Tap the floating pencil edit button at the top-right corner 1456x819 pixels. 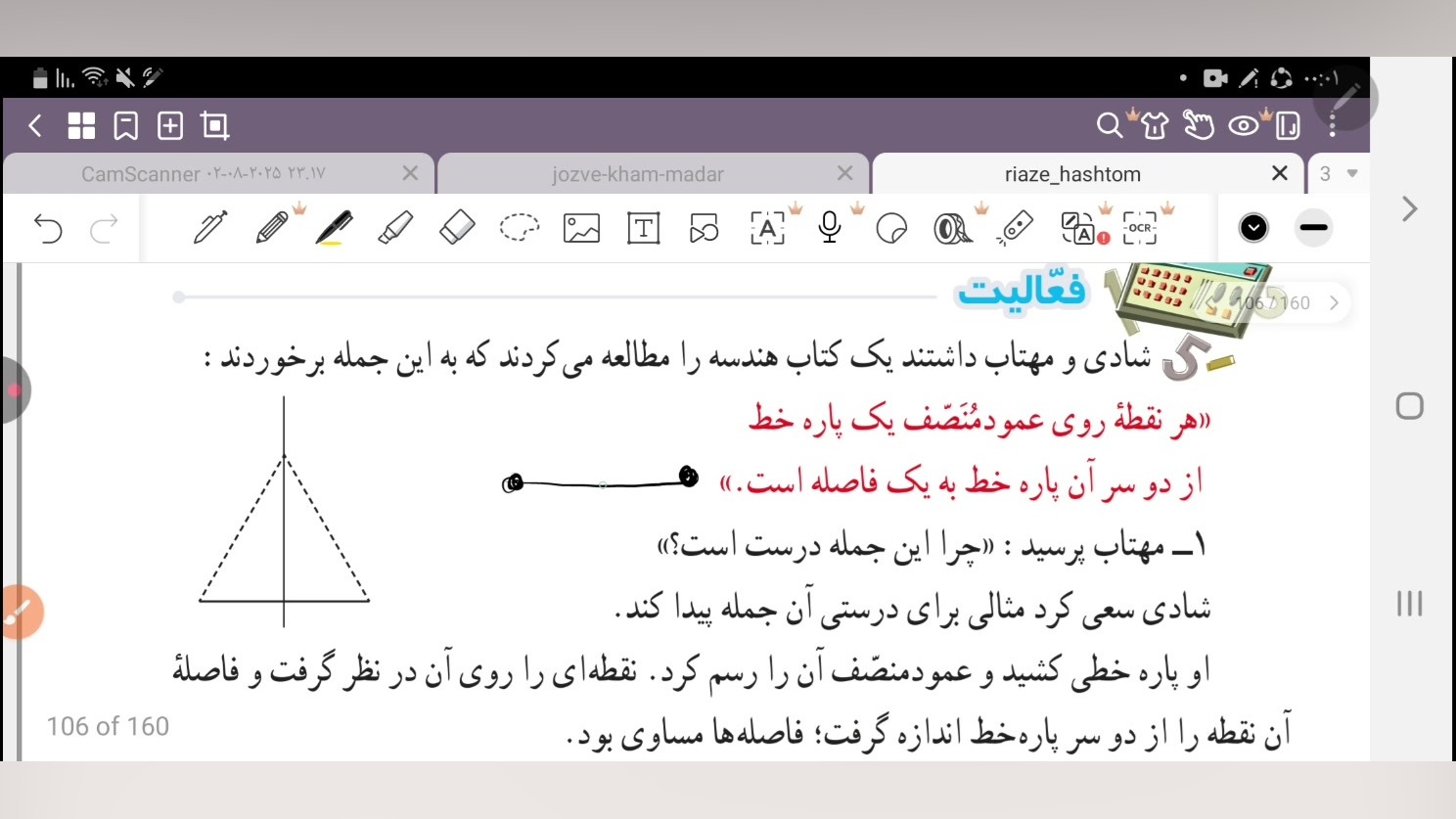tap(1345, 98)
